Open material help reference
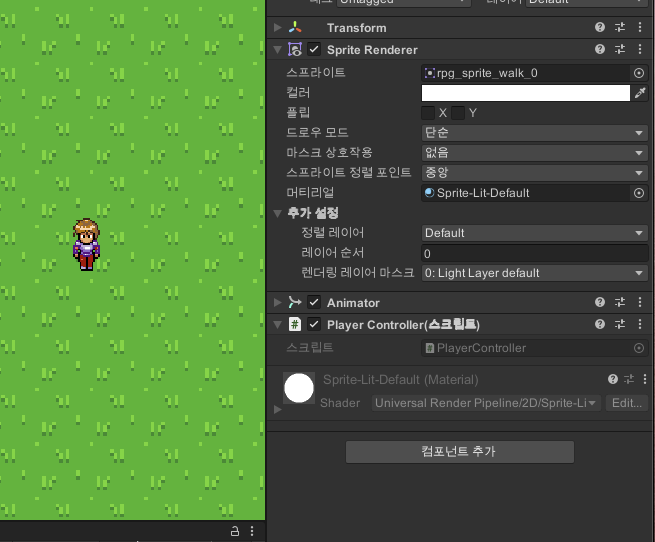The width and height of the screenshot is (655, 542). tap(613, 379)
